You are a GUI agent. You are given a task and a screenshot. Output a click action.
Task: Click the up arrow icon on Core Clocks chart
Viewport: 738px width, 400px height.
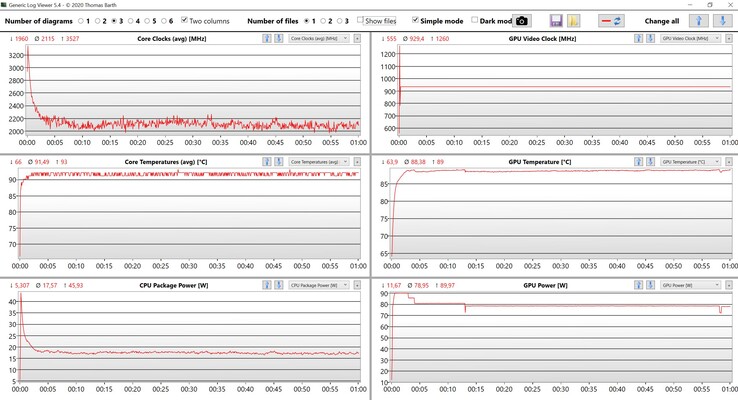click(x=267, y=38)
